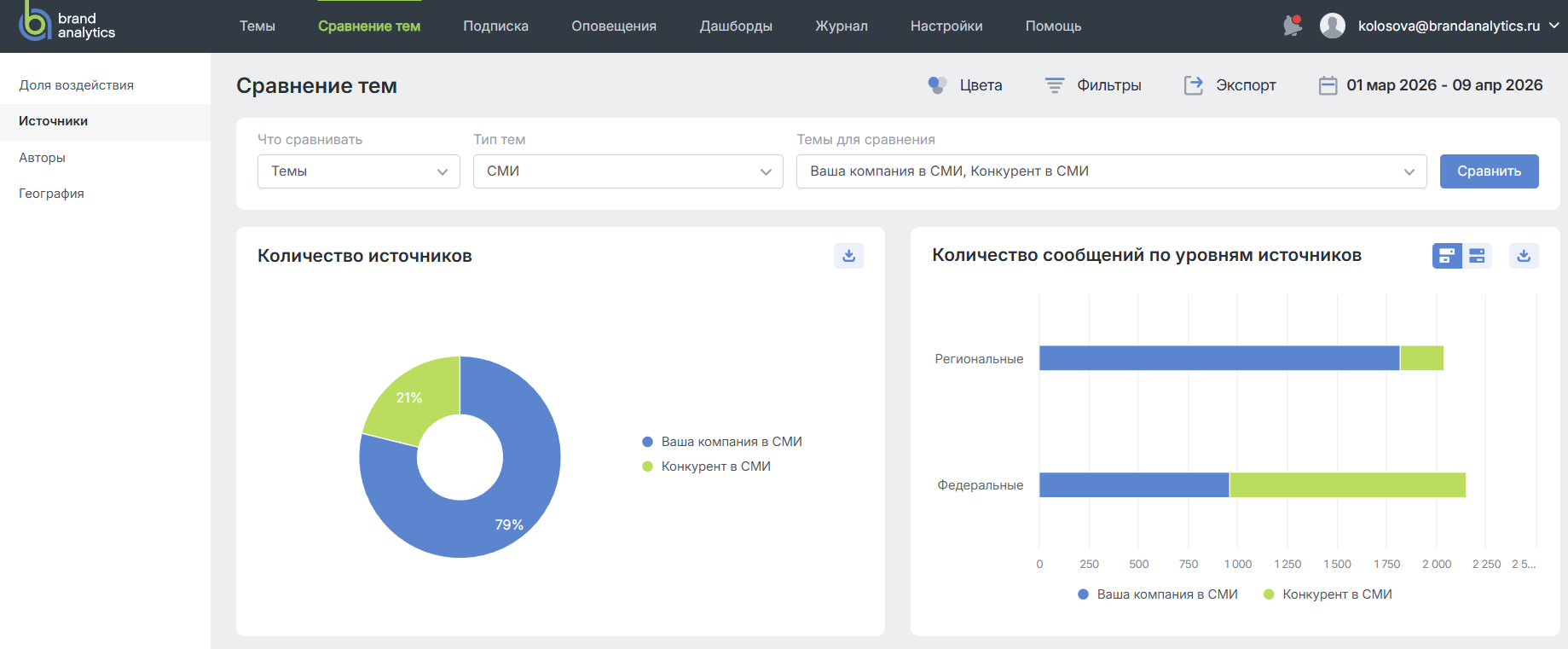Open the Сравнение тем menu item
This screenshot has width=1568, height=649.
369,26
